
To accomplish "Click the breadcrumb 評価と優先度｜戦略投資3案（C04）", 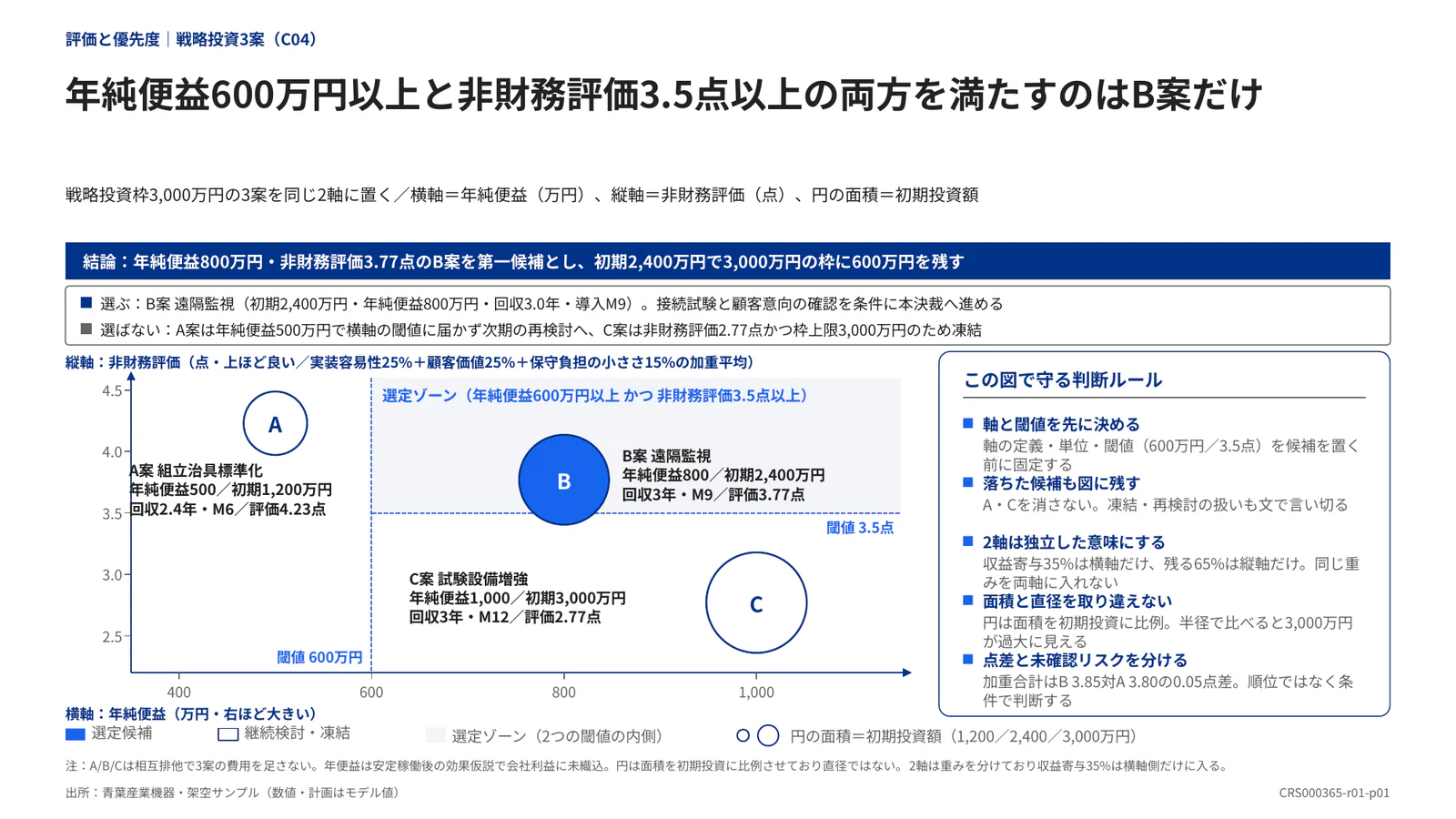I will click(192, 39).
